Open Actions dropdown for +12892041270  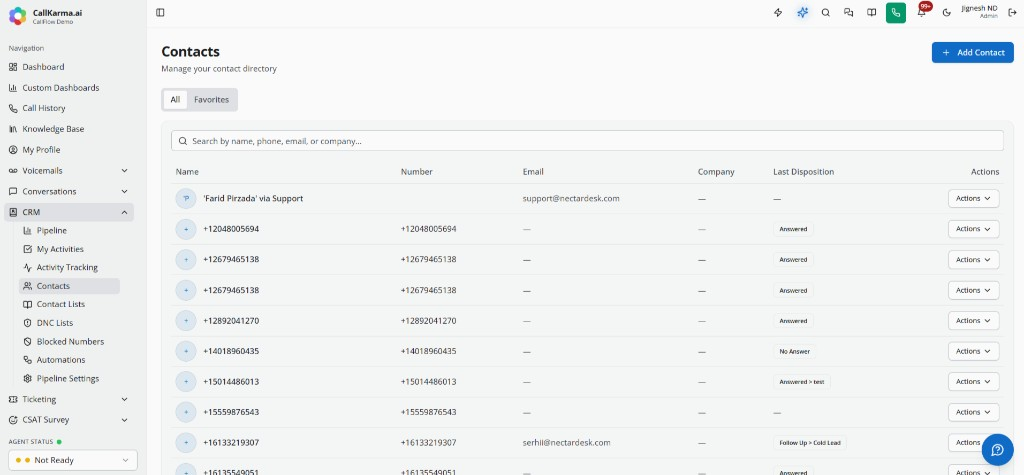click(x=973, y=321)
